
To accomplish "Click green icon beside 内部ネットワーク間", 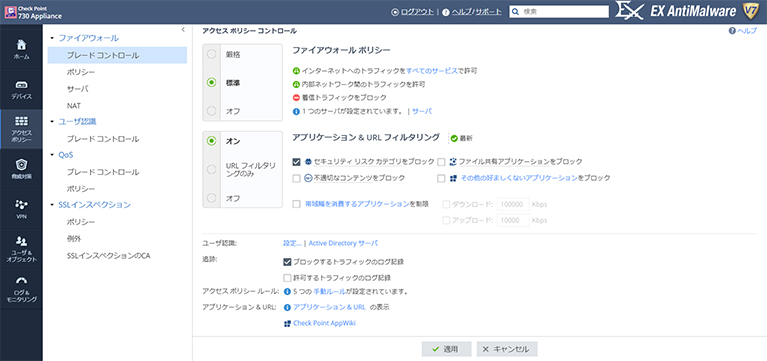I will pyautogui.click(x=295, y=84).
